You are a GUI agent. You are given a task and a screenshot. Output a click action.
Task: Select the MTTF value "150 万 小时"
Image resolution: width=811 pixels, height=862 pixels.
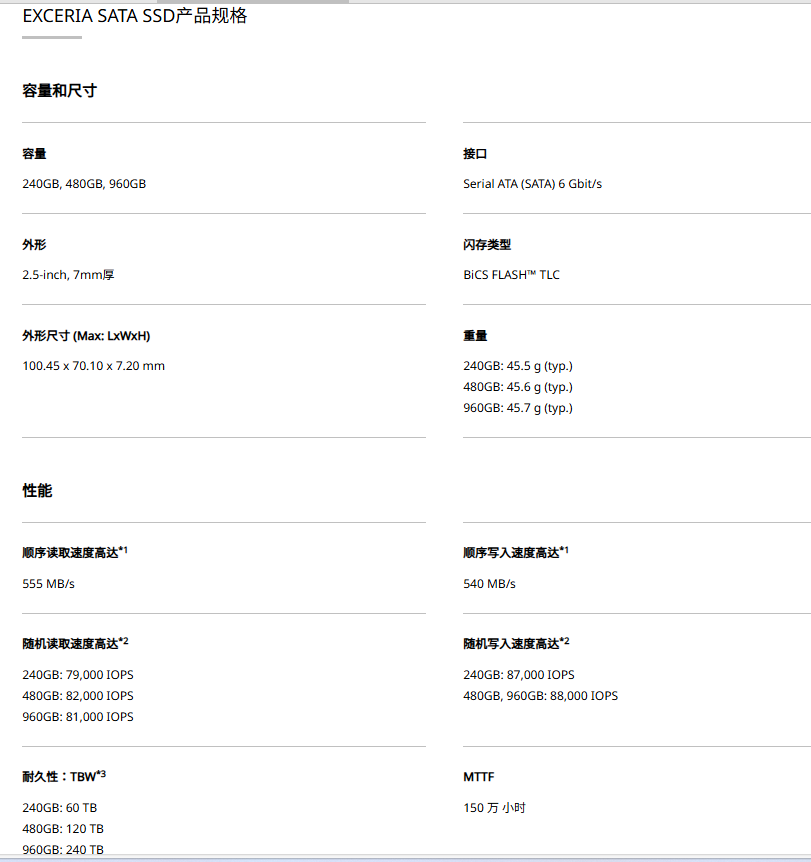495,808
